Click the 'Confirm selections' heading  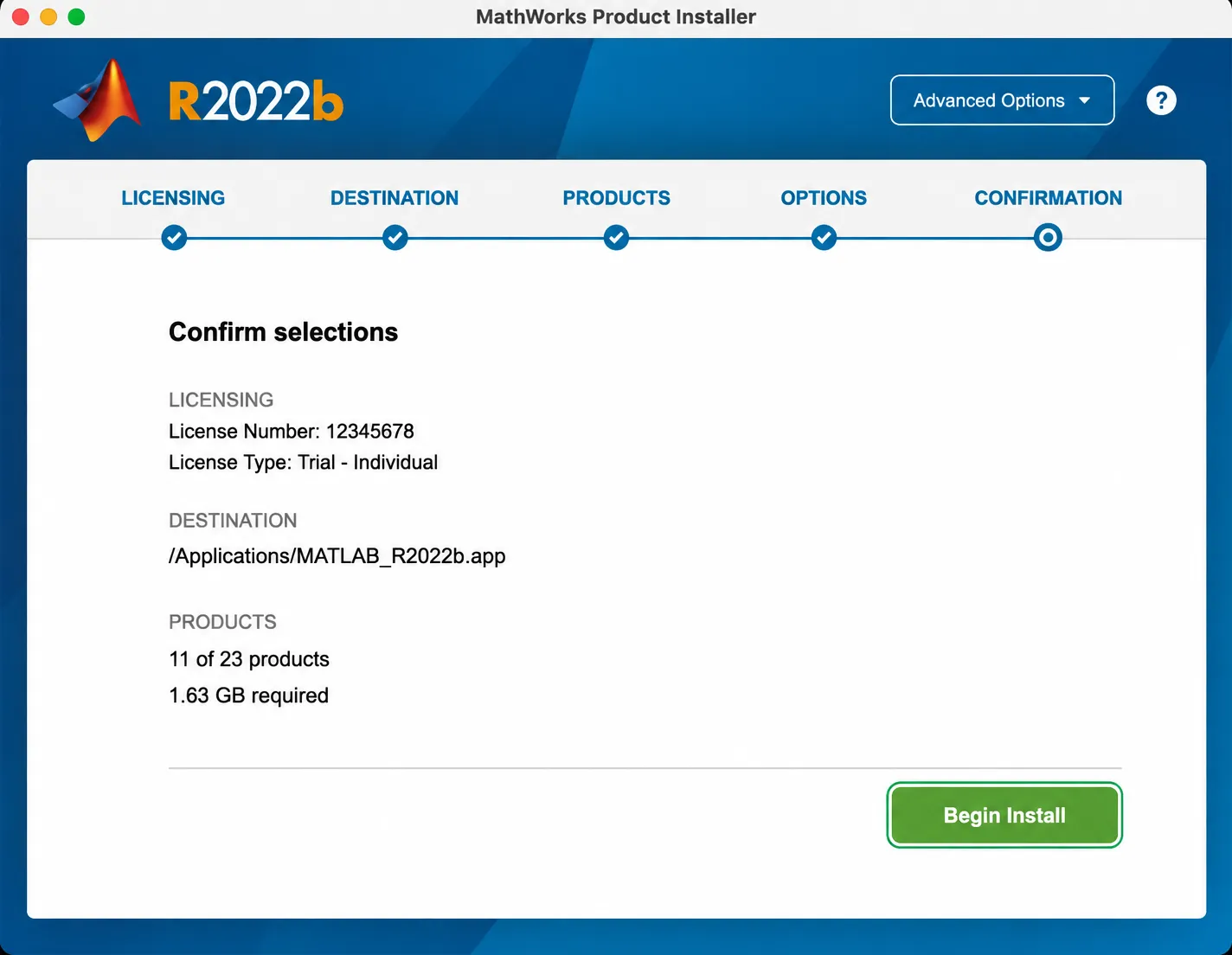point(283,332)
